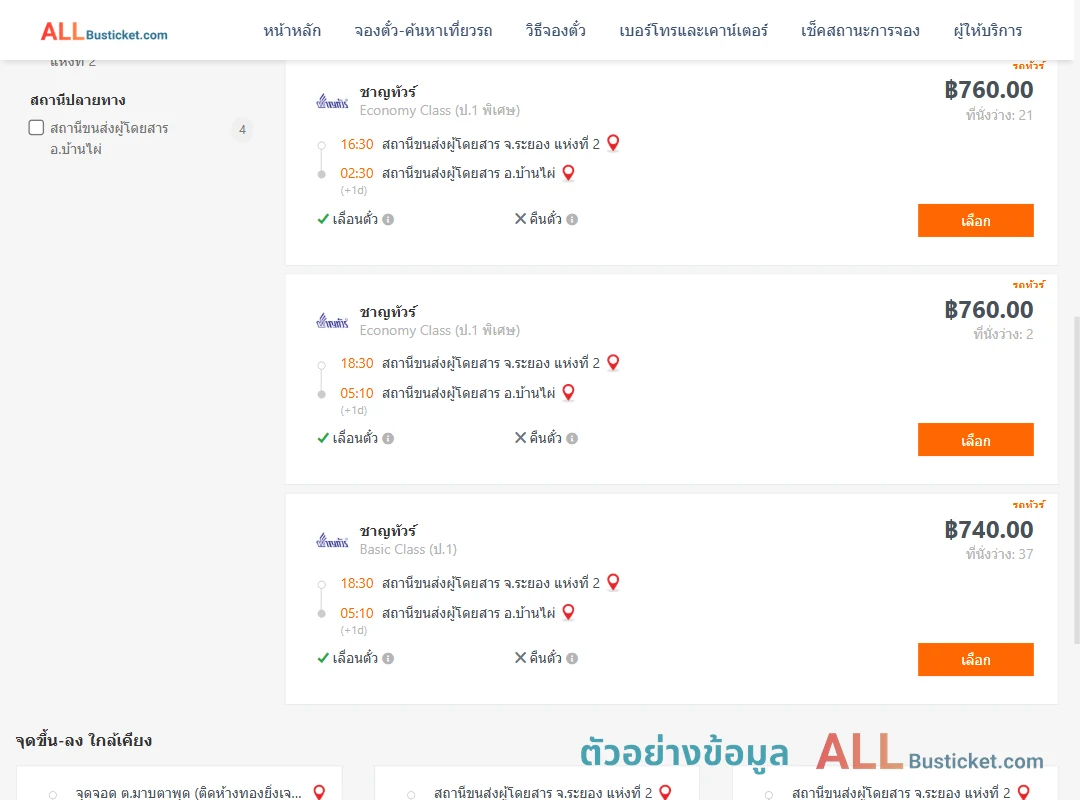This screenshot has height=800, width=1080.
Task: Select the Basic Class ฿740 trip เลือก button
Action: tap(975, 659)
